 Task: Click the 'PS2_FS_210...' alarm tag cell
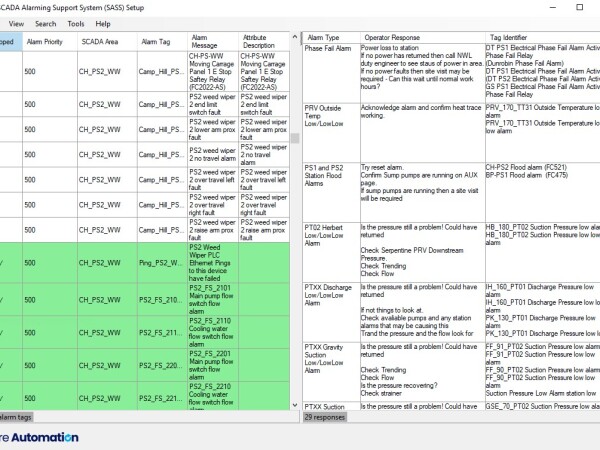pos(162,300)
